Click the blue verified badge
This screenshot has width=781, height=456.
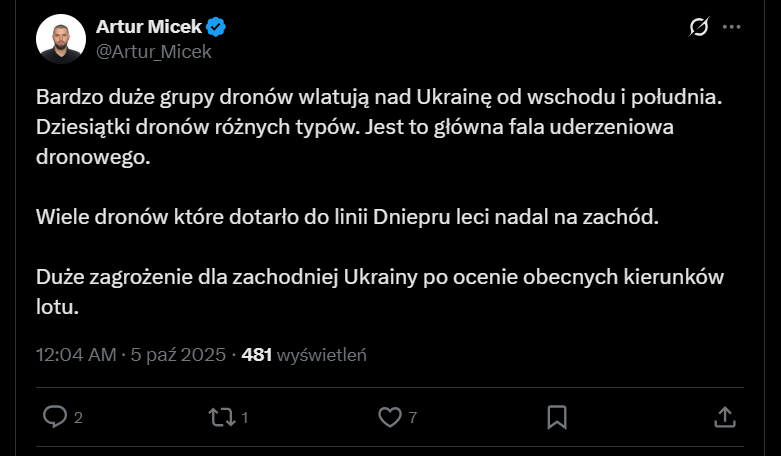pyautogui.click(x=215, y=28)
